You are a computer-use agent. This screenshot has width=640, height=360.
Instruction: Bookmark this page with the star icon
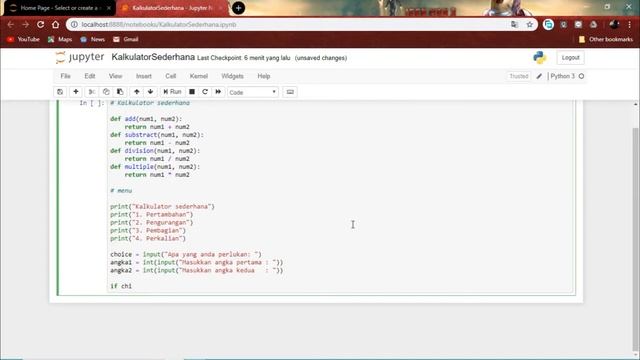pos(530,24)
